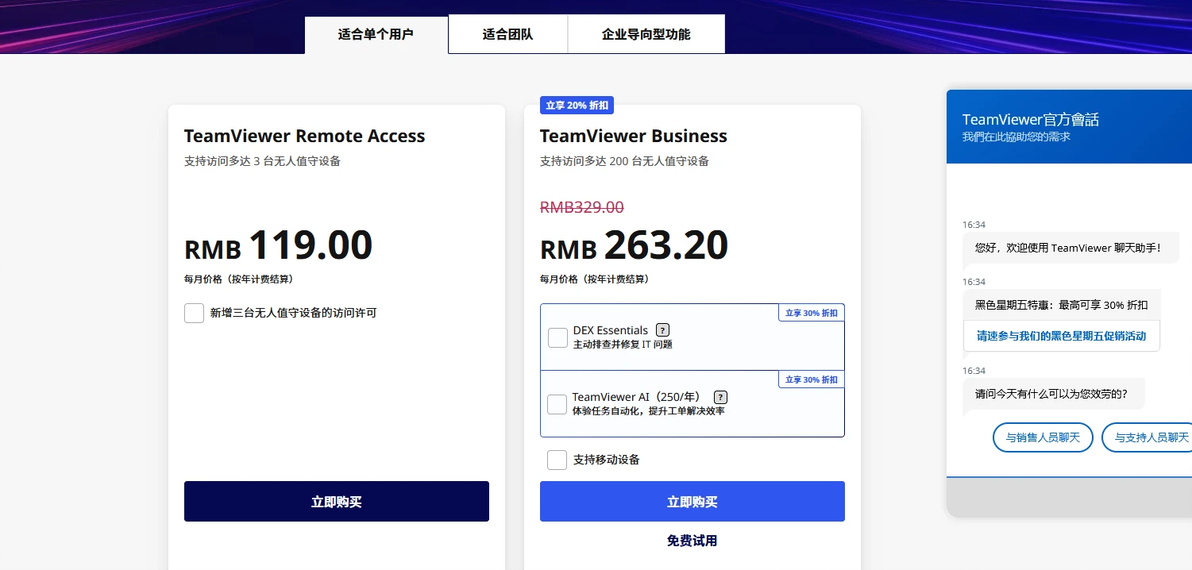1192x570 pixels.
Task: Switch to the 适合团队 tab
Action: tap(508, 34)
